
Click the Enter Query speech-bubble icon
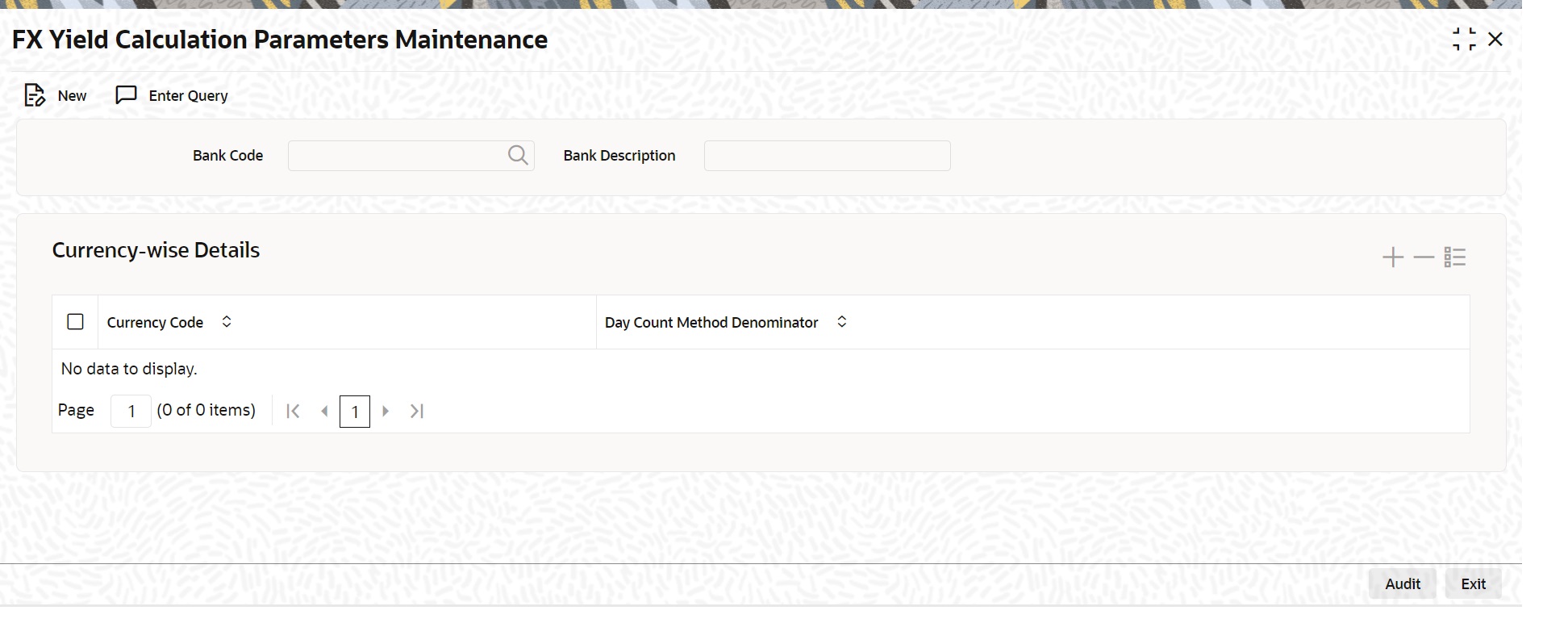click(127, 95)
